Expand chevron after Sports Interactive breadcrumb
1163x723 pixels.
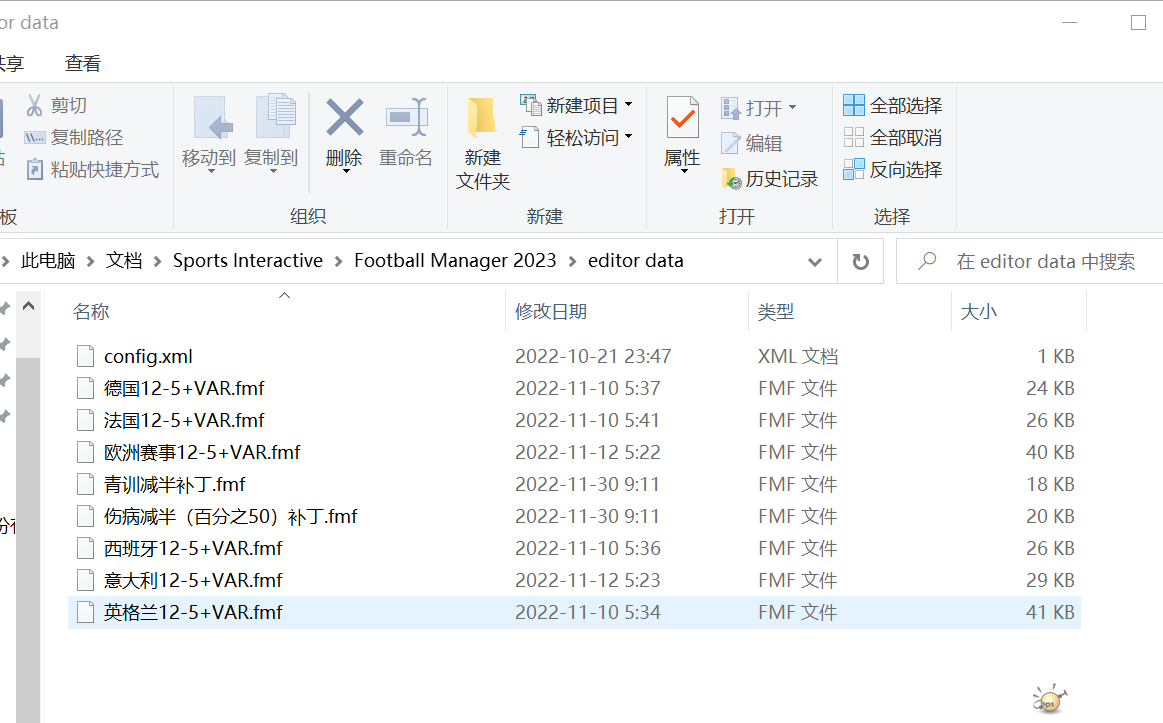338,262
